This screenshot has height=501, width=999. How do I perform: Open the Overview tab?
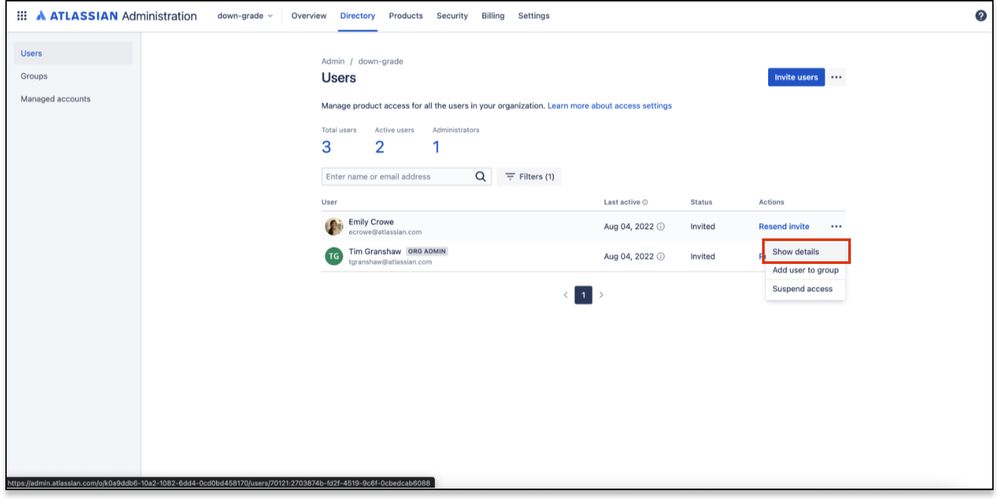pyautogui.click(x=309, y=16)
